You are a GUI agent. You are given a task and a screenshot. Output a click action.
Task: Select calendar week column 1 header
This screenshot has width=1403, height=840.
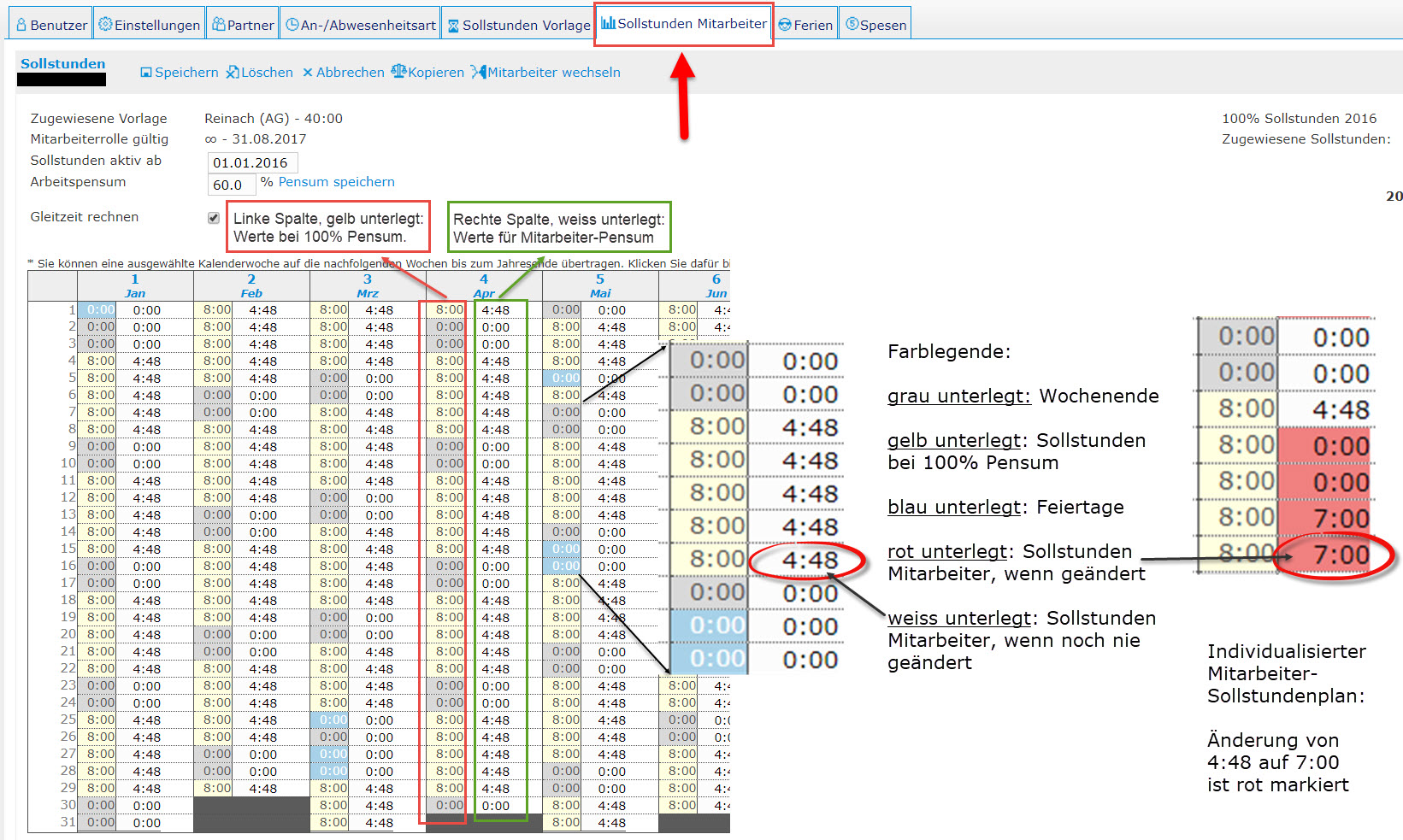(135, 279)
